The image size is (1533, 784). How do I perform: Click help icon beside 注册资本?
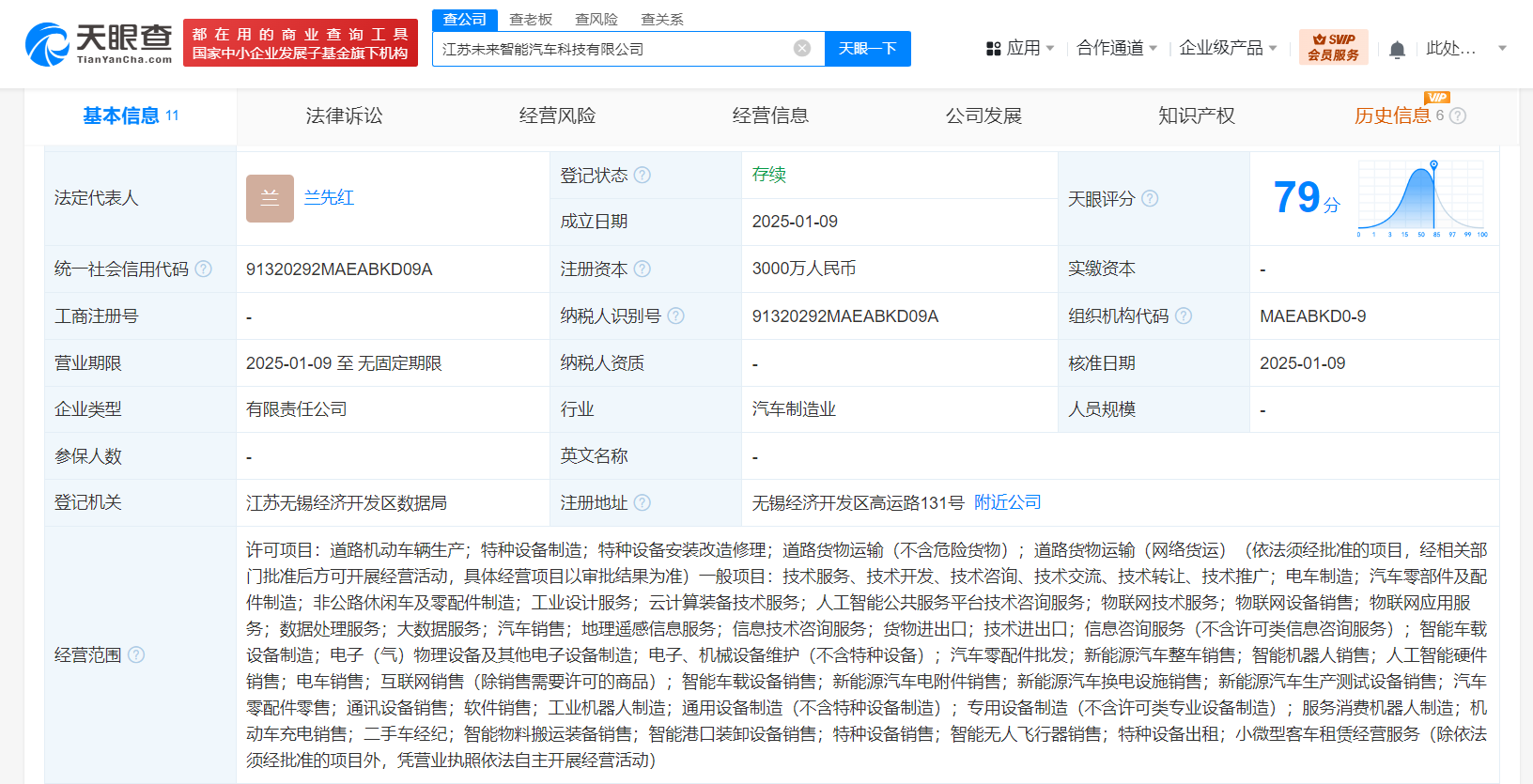[643, 269]
